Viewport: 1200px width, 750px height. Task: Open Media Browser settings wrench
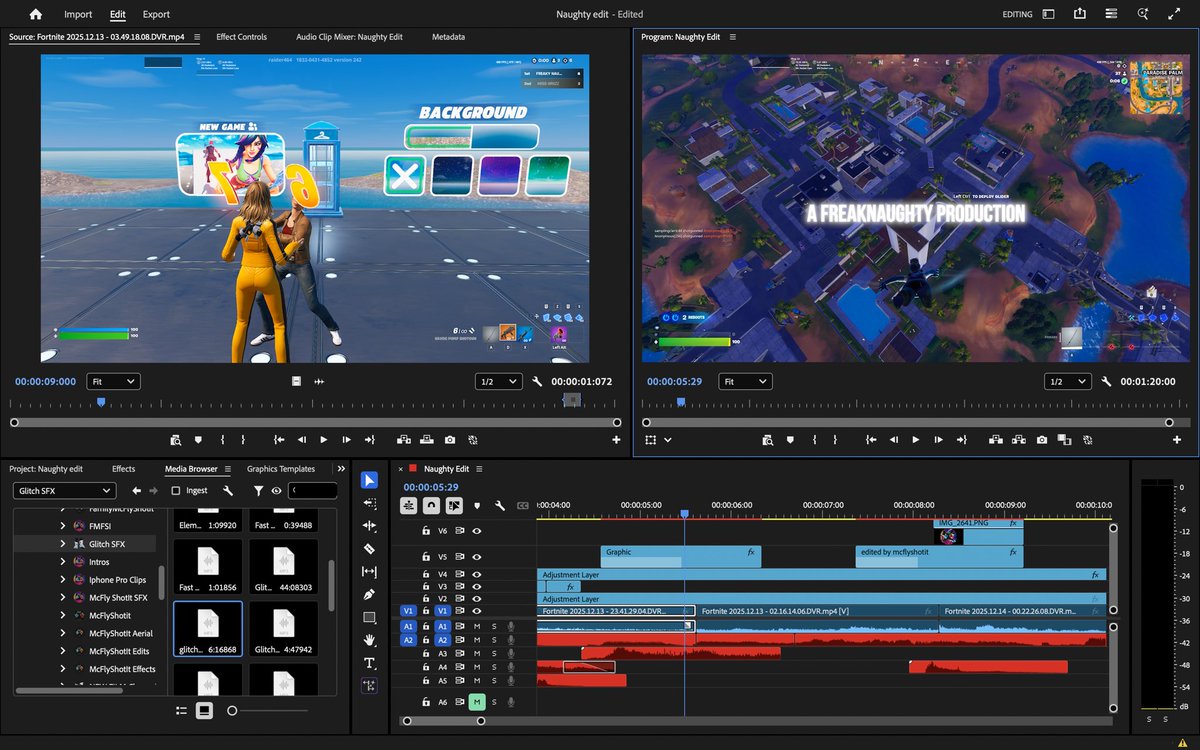(228, 491)
